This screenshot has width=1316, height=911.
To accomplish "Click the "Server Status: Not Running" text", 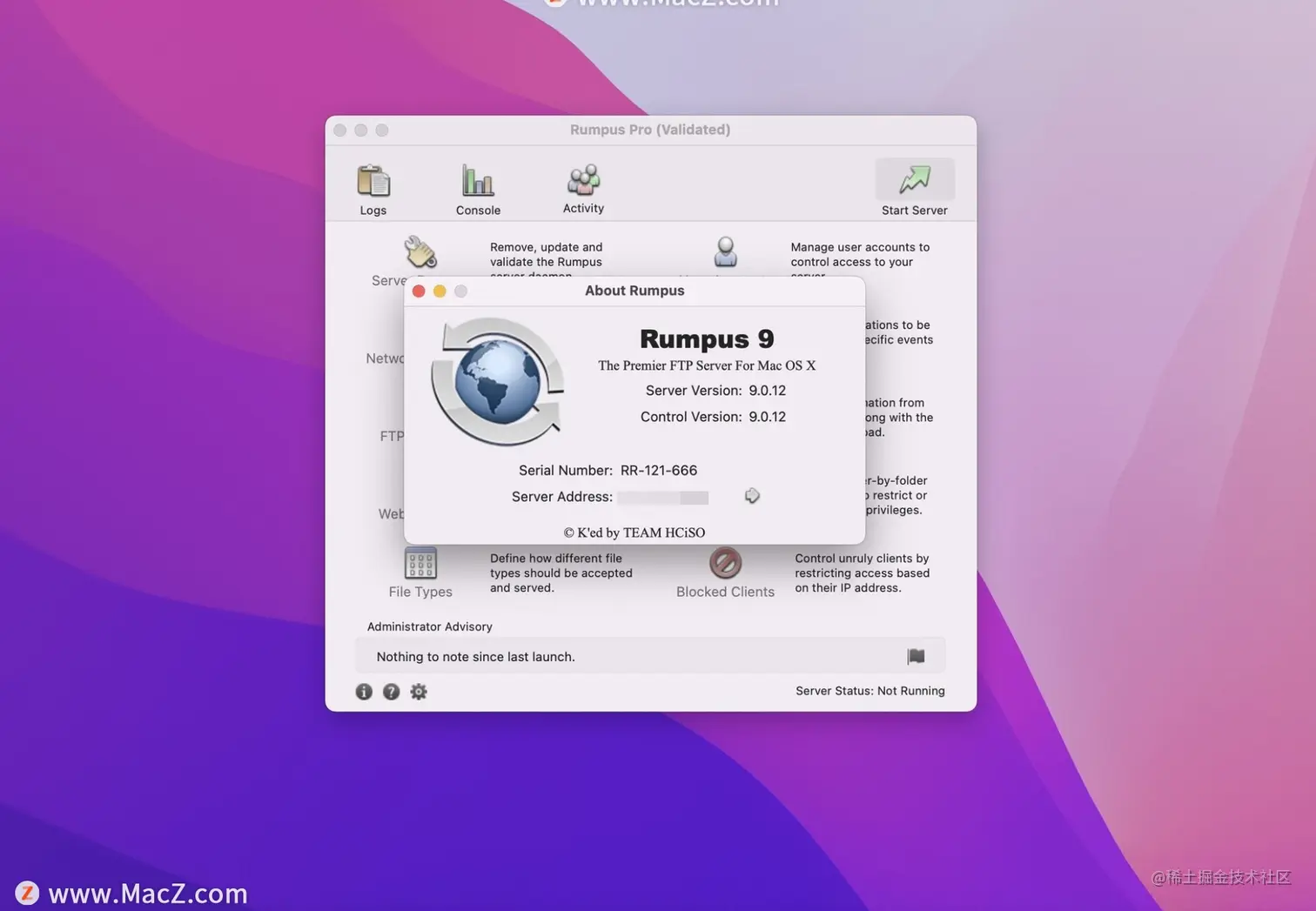I will click(870, 691).
